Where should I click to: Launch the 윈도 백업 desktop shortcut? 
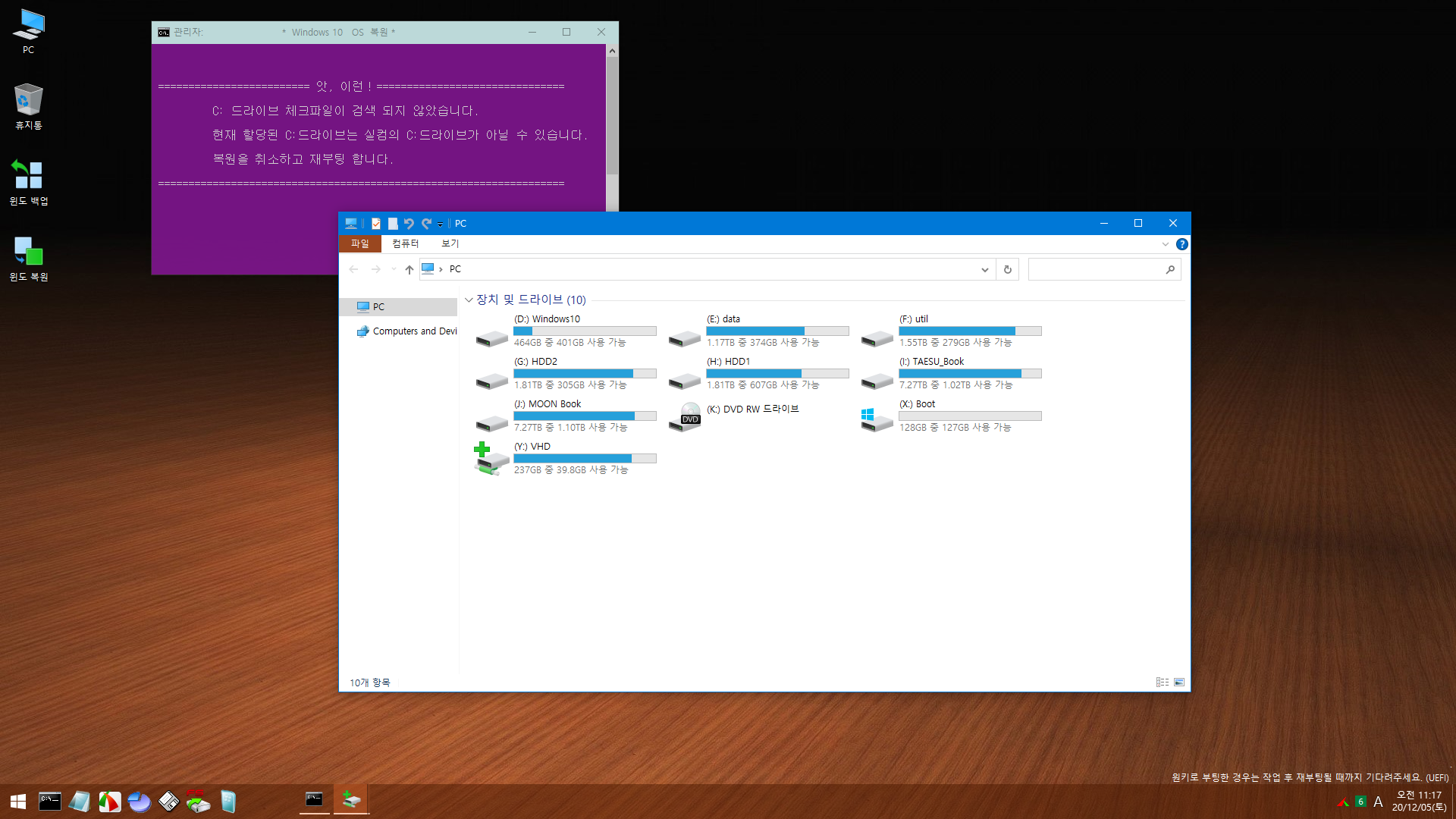tap(29, 182)
